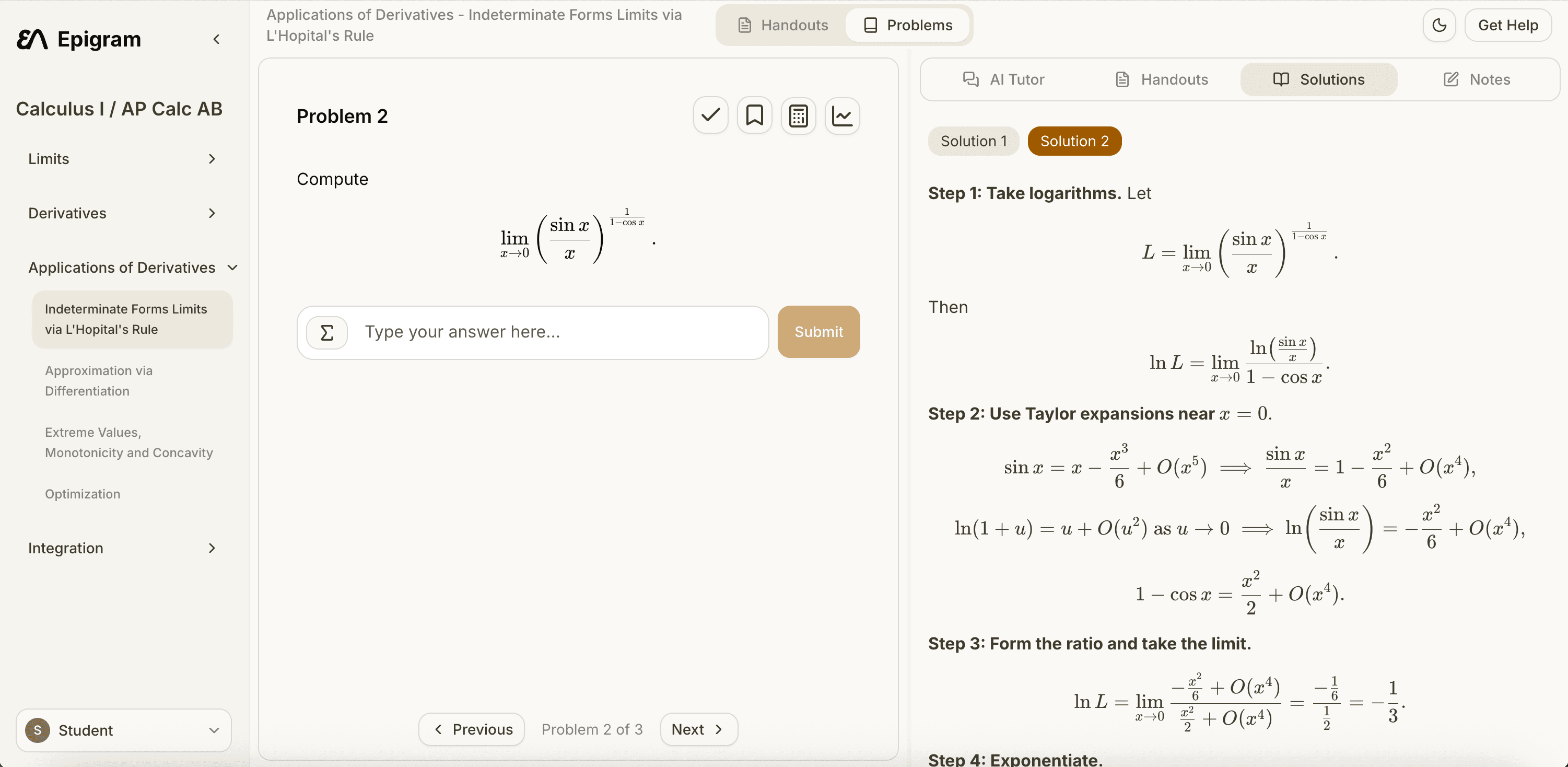Open the graph tool for Problem 2
The height and width of the screenshot is (767, 1568).
[842, 115]
